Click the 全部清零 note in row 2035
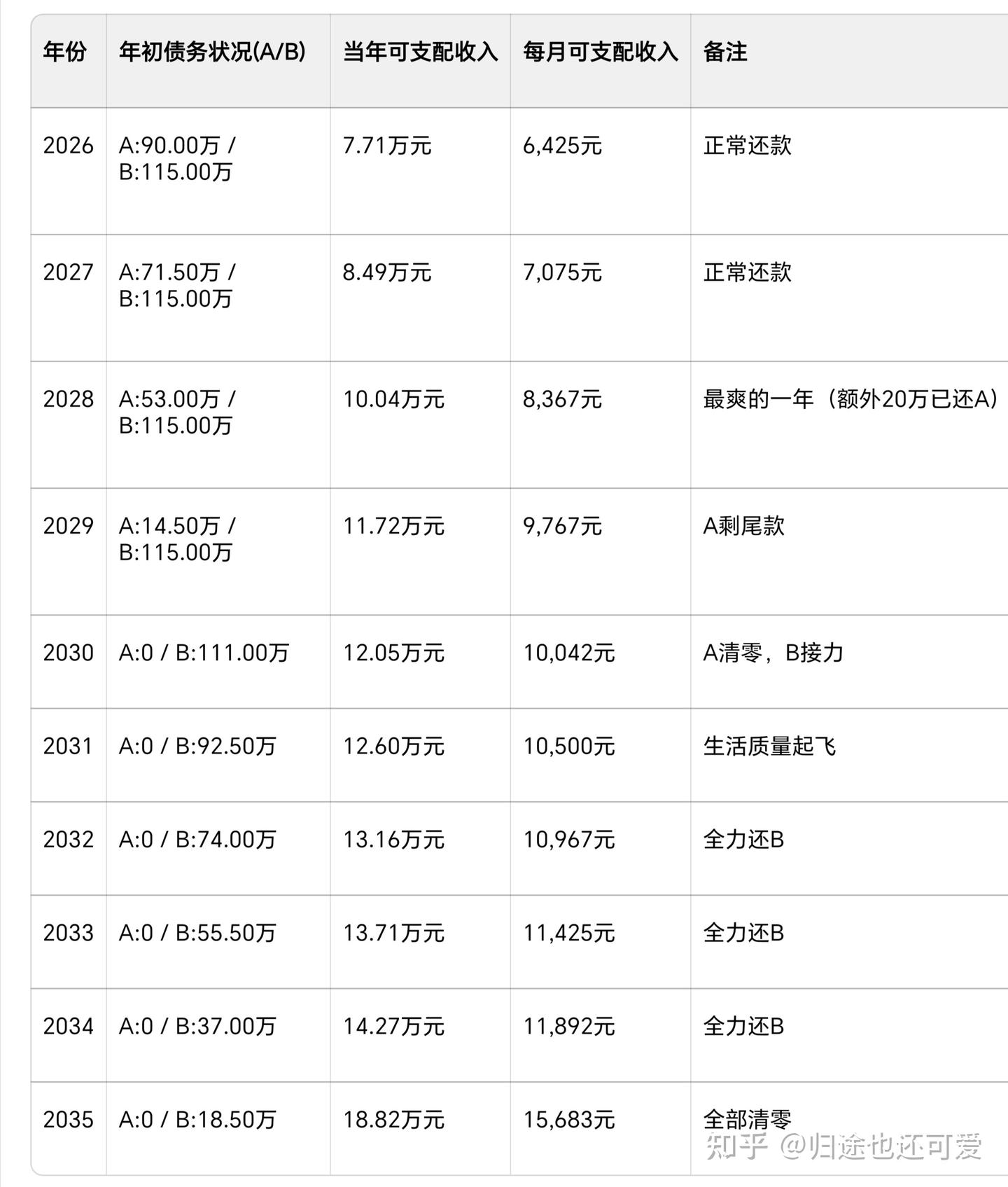 click(x=748, y=1119)
